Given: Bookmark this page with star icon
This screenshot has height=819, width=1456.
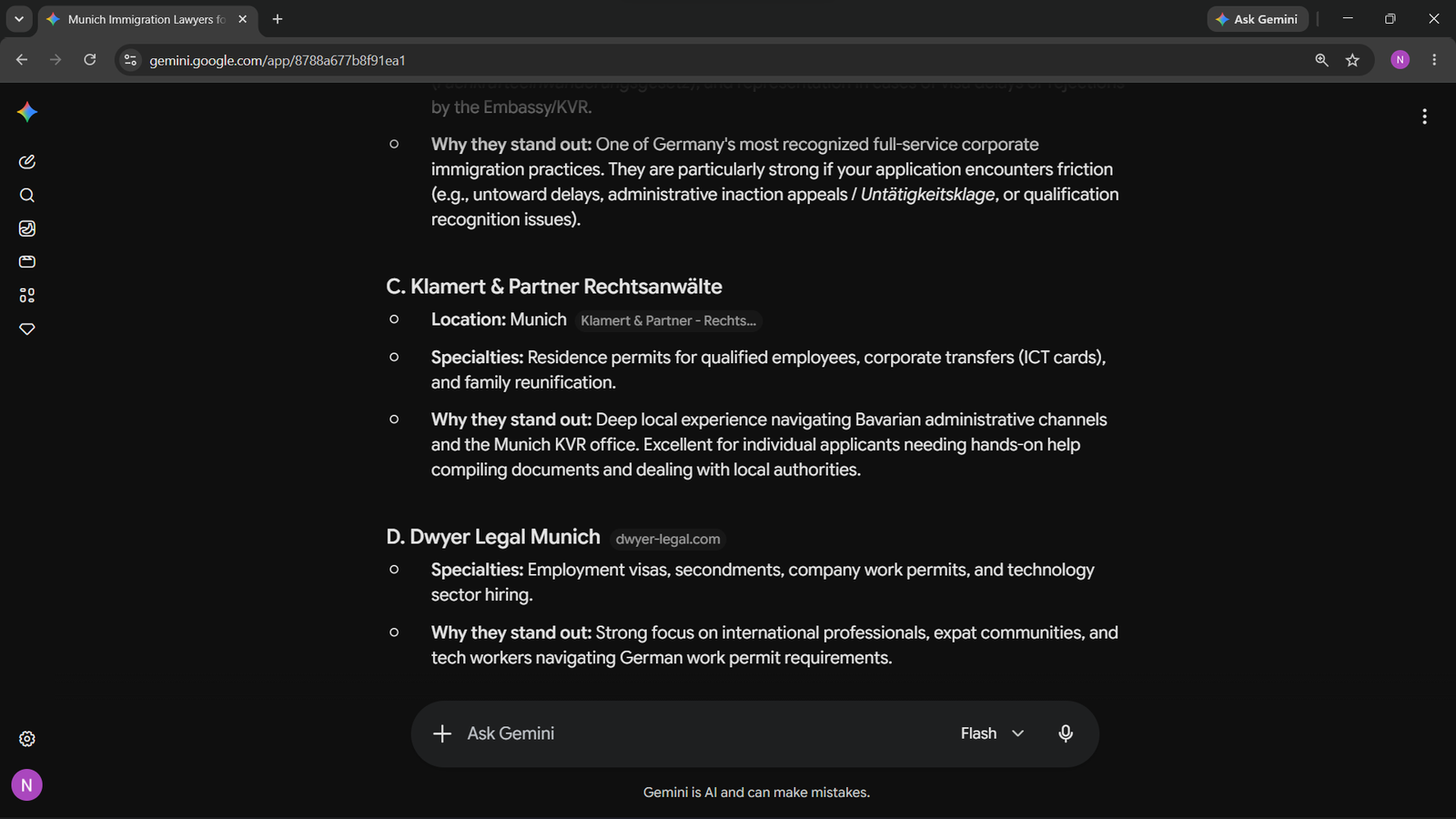Looking at the screenshot, I should [1352, 60].
